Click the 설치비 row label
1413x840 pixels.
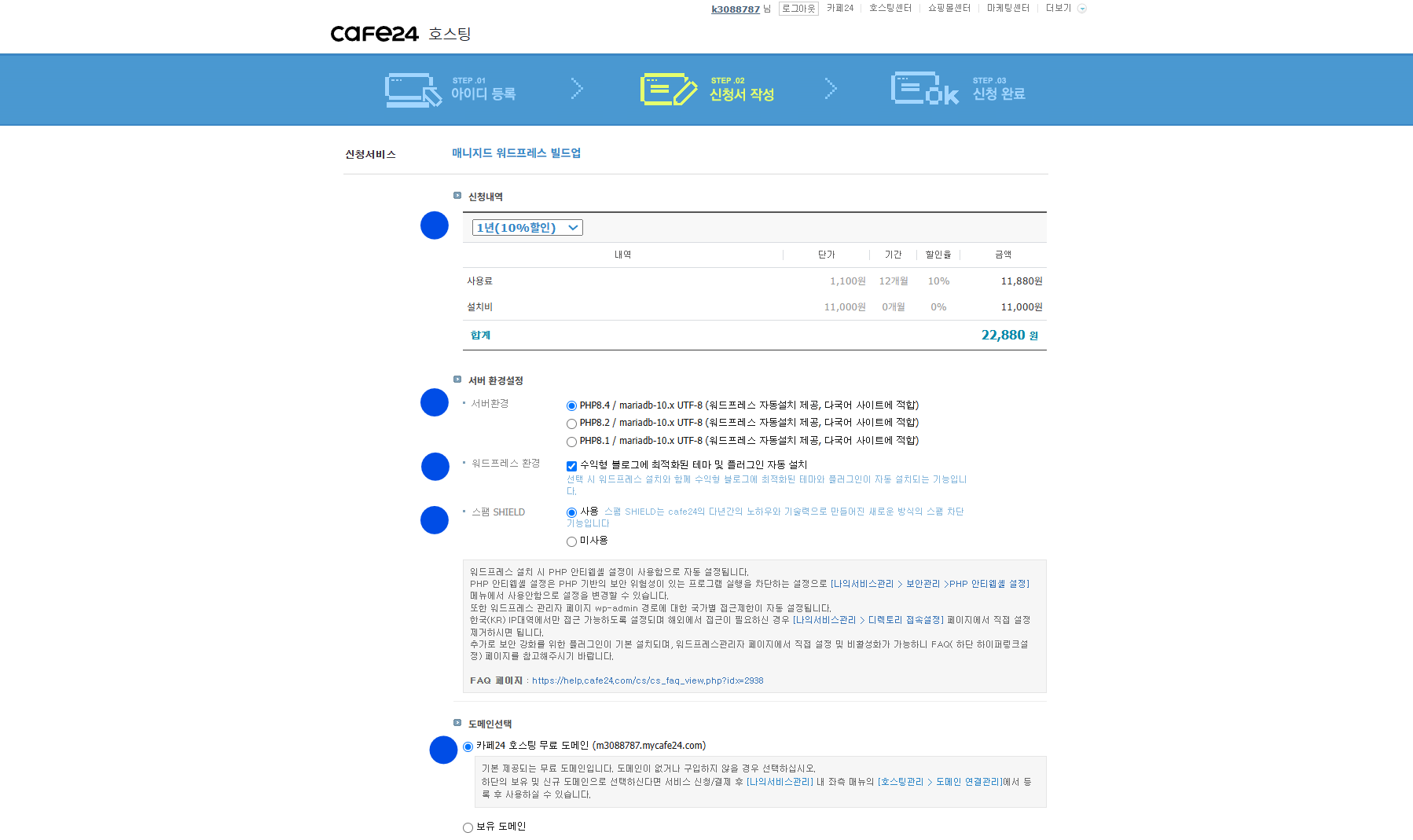click(479, 307)
